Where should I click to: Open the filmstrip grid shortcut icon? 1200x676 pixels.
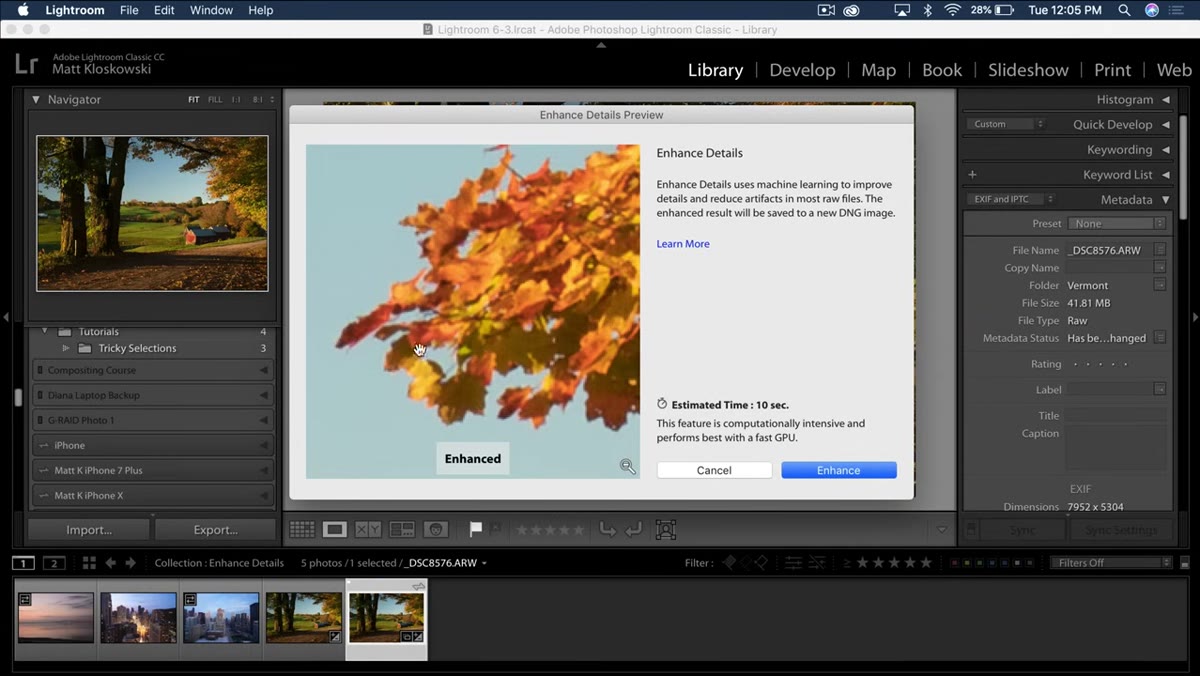(89, 563)
